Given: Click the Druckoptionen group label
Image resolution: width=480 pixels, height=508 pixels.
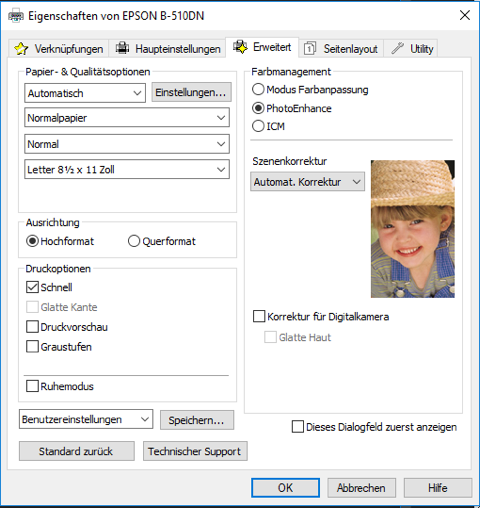Looking at the screenshot, I should [x=58, y=269].
